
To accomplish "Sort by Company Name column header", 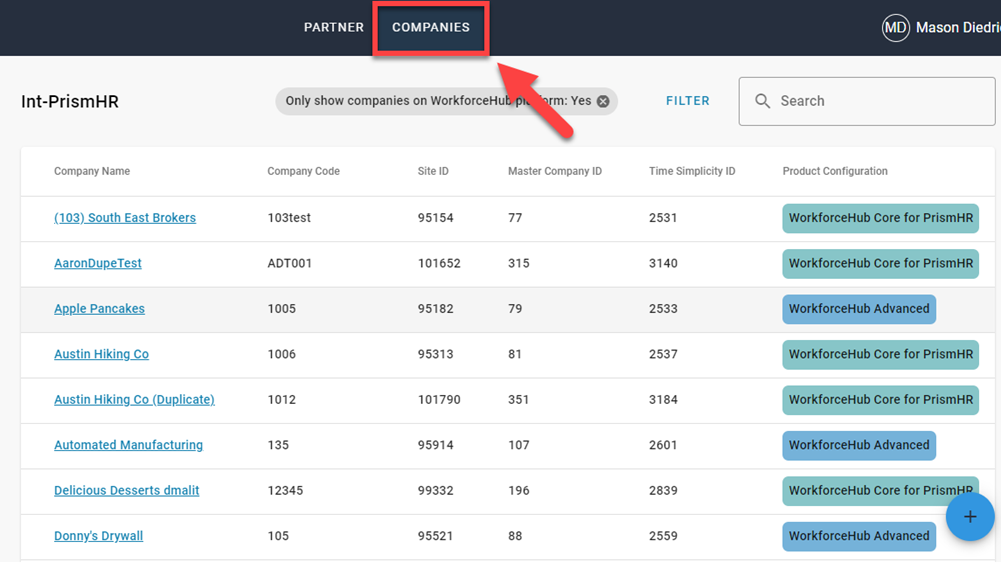I will tap(92, 172).
